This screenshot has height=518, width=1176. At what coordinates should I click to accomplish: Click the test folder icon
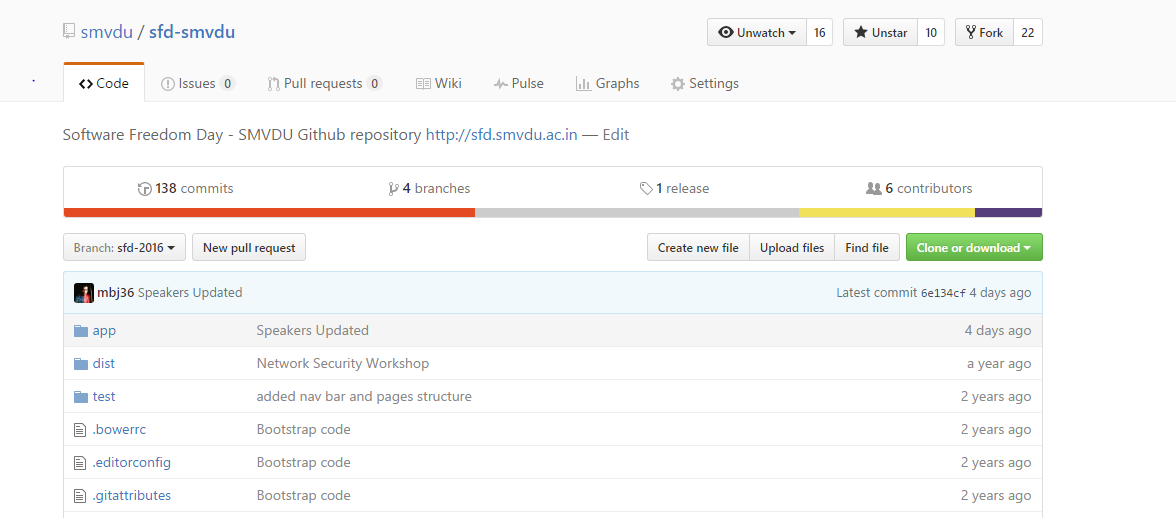(x=81, y=397)
